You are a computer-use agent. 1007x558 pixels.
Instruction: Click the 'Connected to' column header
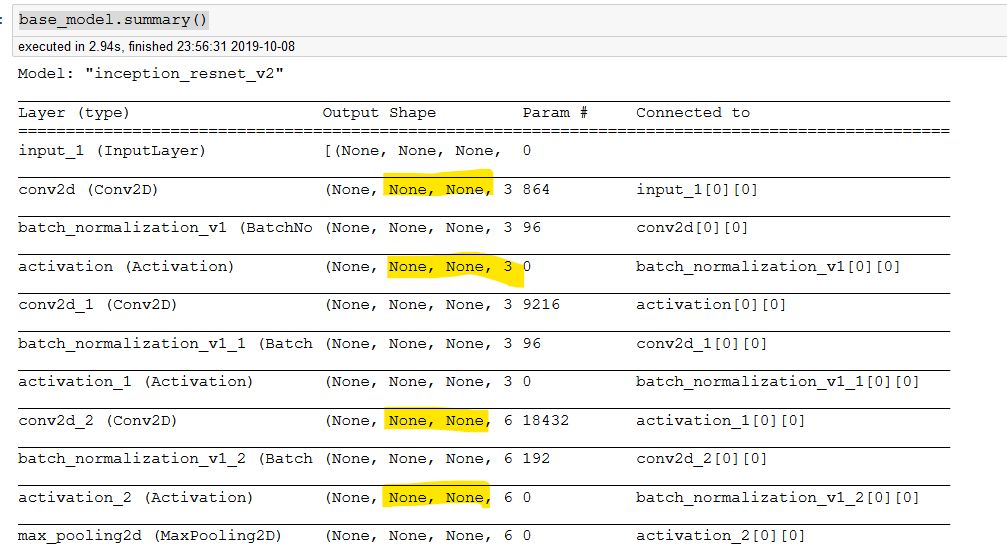[693, 112]
